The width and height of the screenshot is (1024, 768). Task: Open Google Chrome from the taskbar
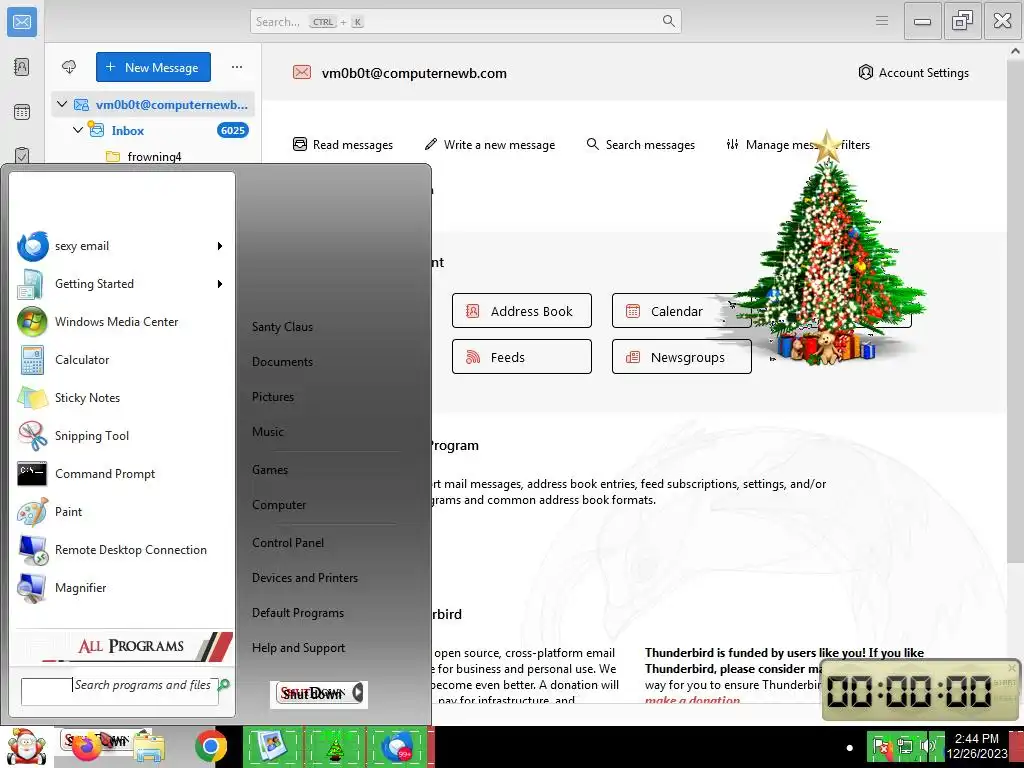210,746
